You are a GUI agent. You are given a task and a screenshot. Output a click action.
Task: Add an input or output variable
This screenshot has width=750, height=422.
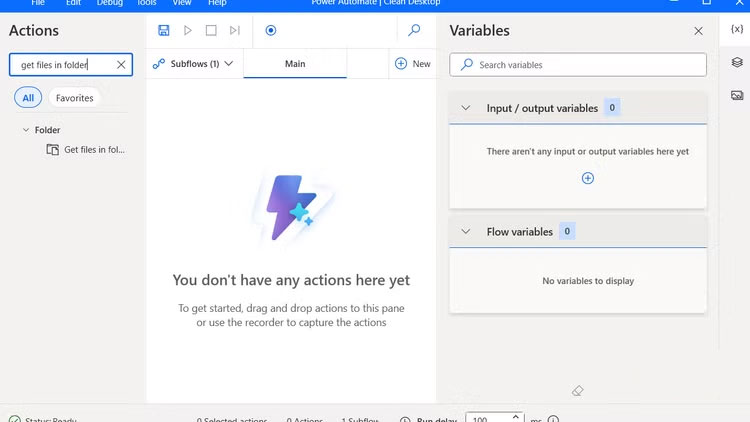pyautogui.click(x=588, y=178)
